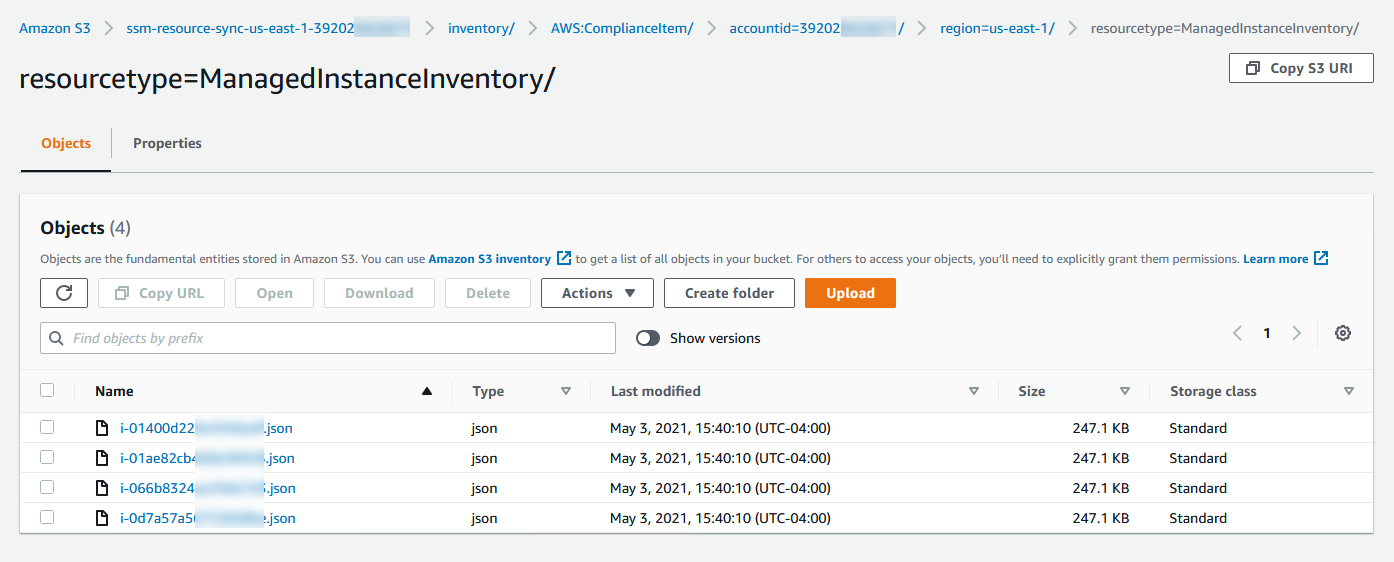Click the refresh objects icon button

coord(64,293)
